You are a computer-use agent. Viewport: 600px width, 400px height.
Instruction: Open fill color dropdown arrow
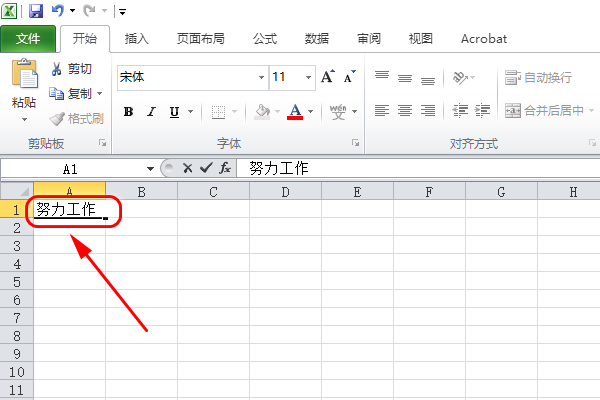click(278, 112)
